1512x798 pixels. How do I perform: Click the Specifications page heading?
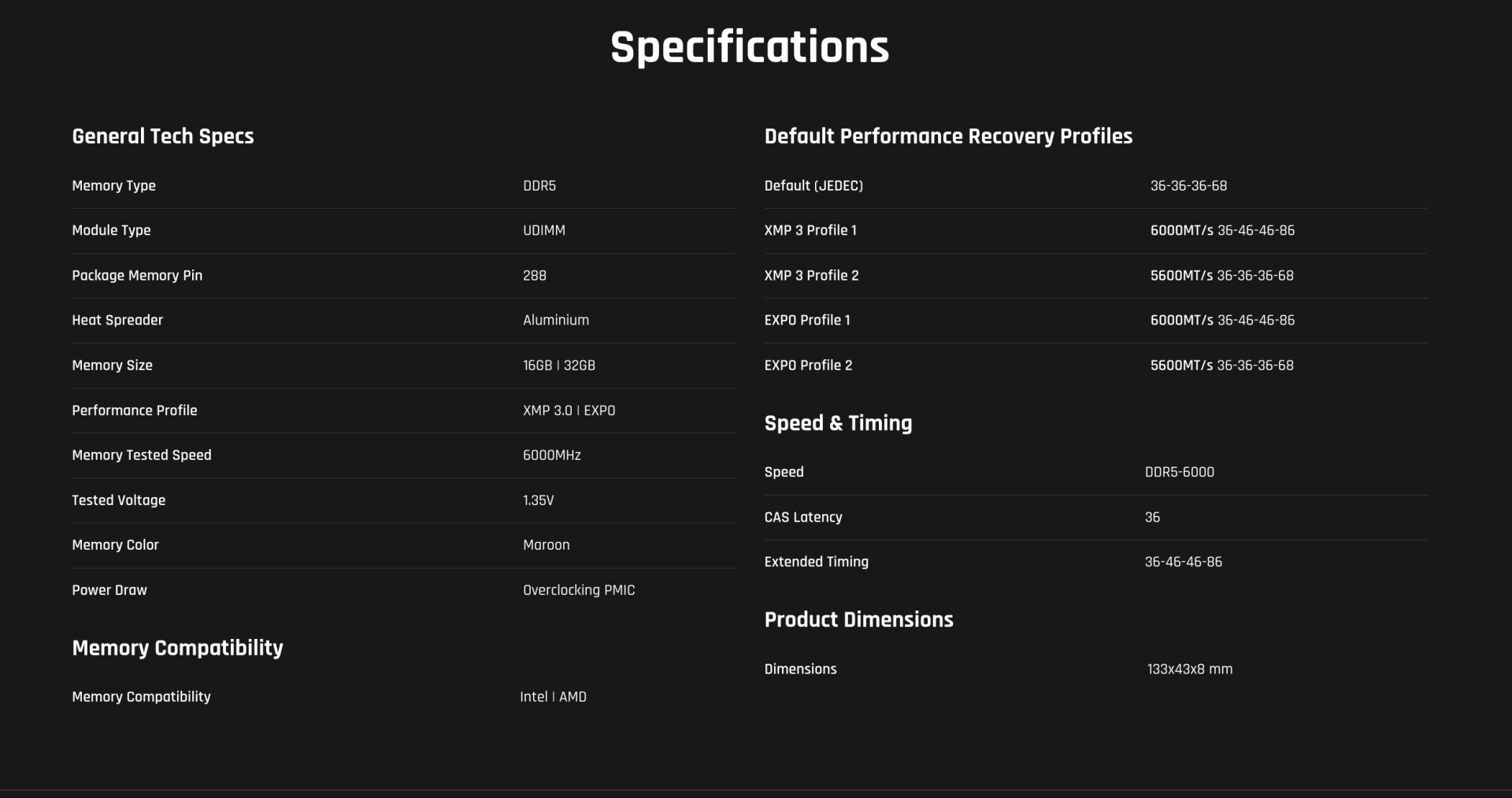[749, 47]
